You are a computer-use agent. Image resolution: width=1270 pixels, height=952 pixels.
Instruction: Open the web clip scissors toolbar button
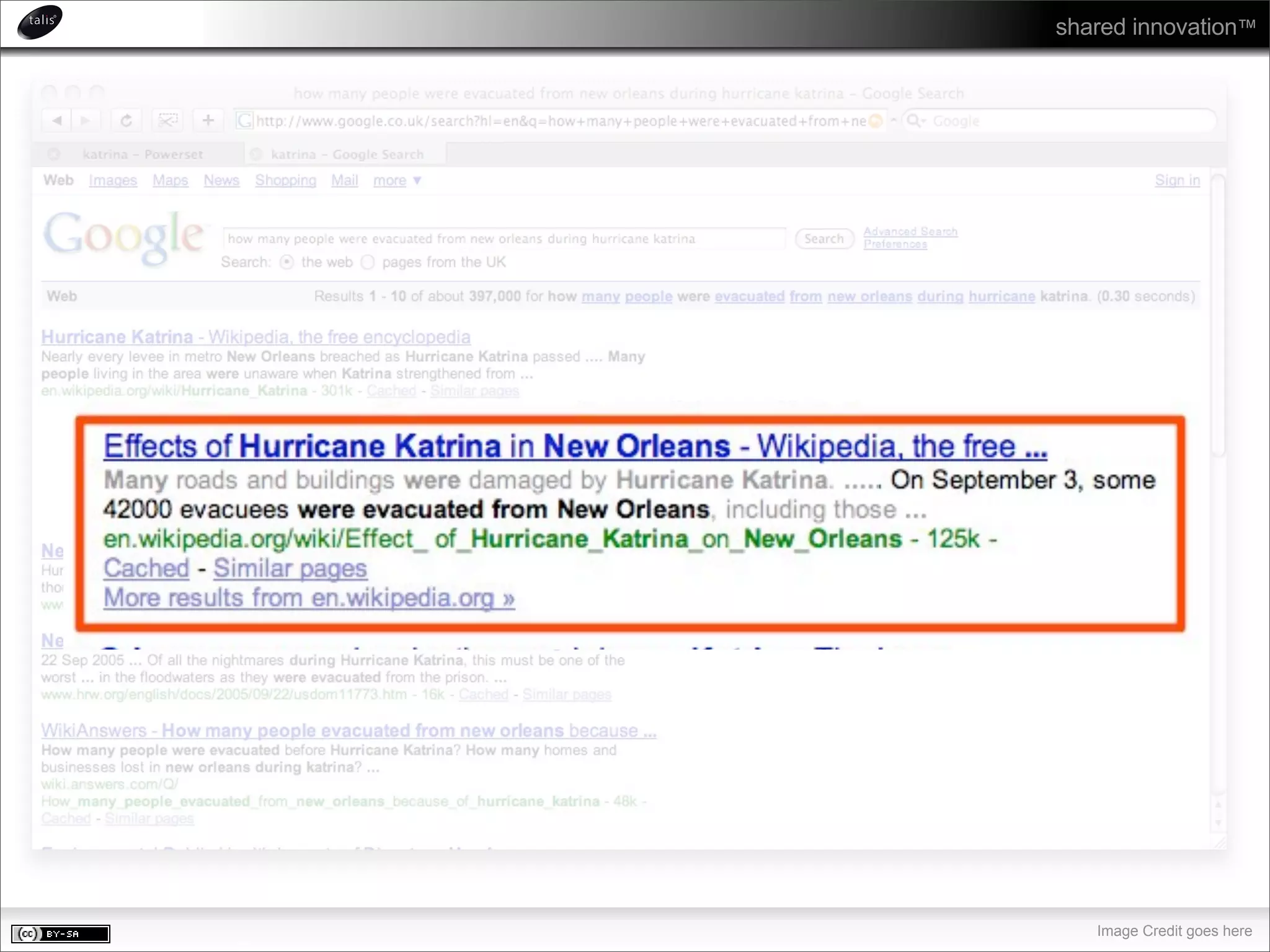[x=167, y=120]
